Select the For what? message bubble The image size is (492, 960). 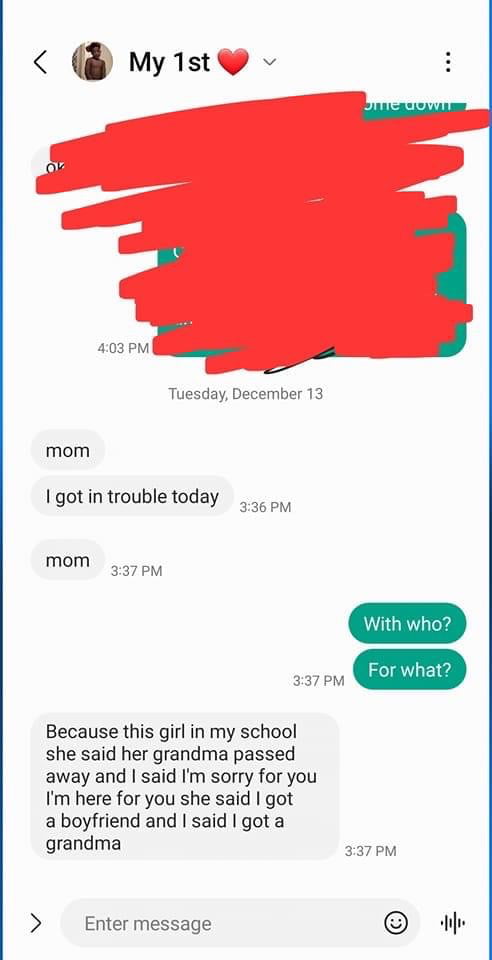point(409,670)
